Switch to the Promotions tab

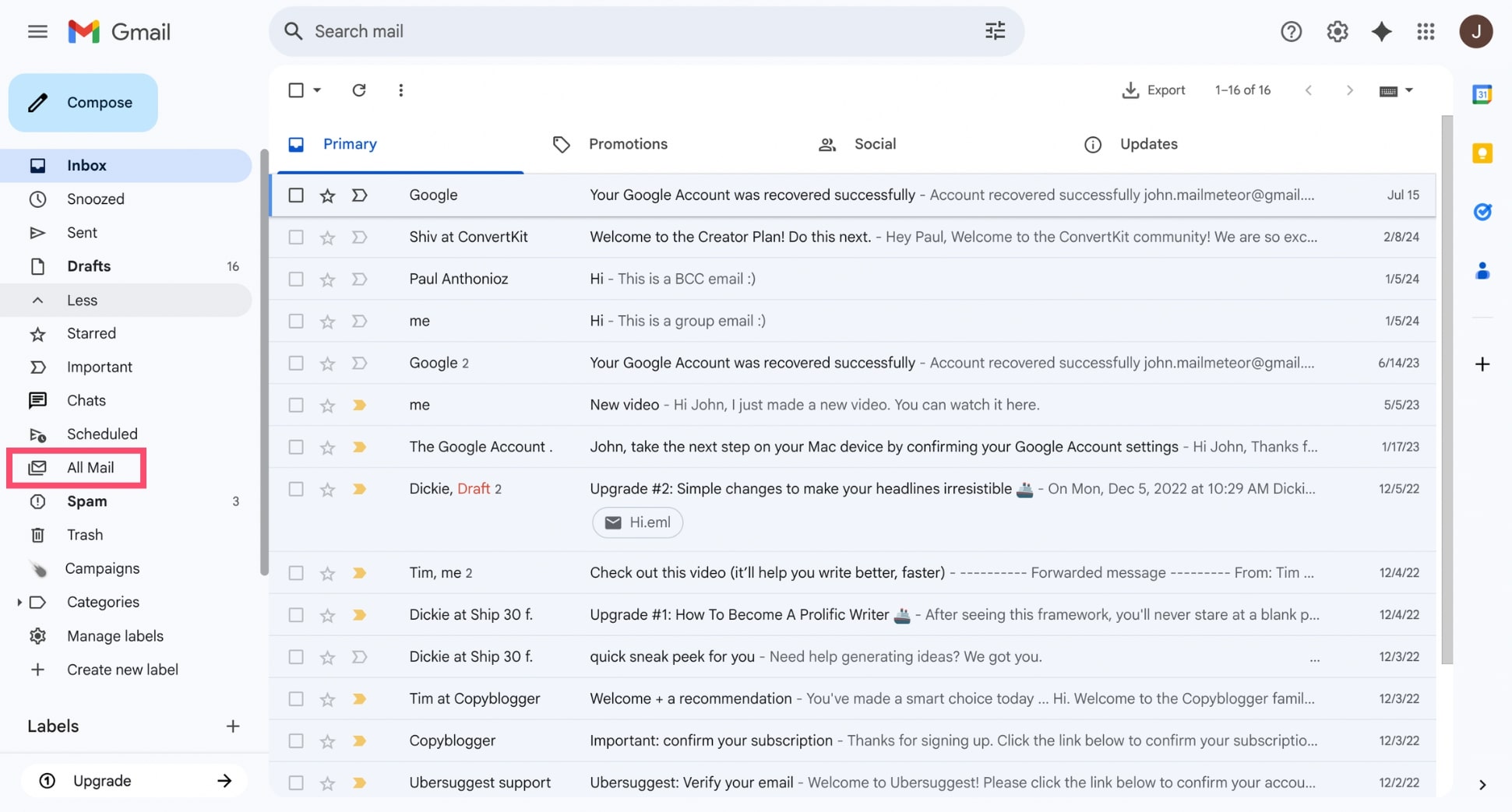[627, 144]
